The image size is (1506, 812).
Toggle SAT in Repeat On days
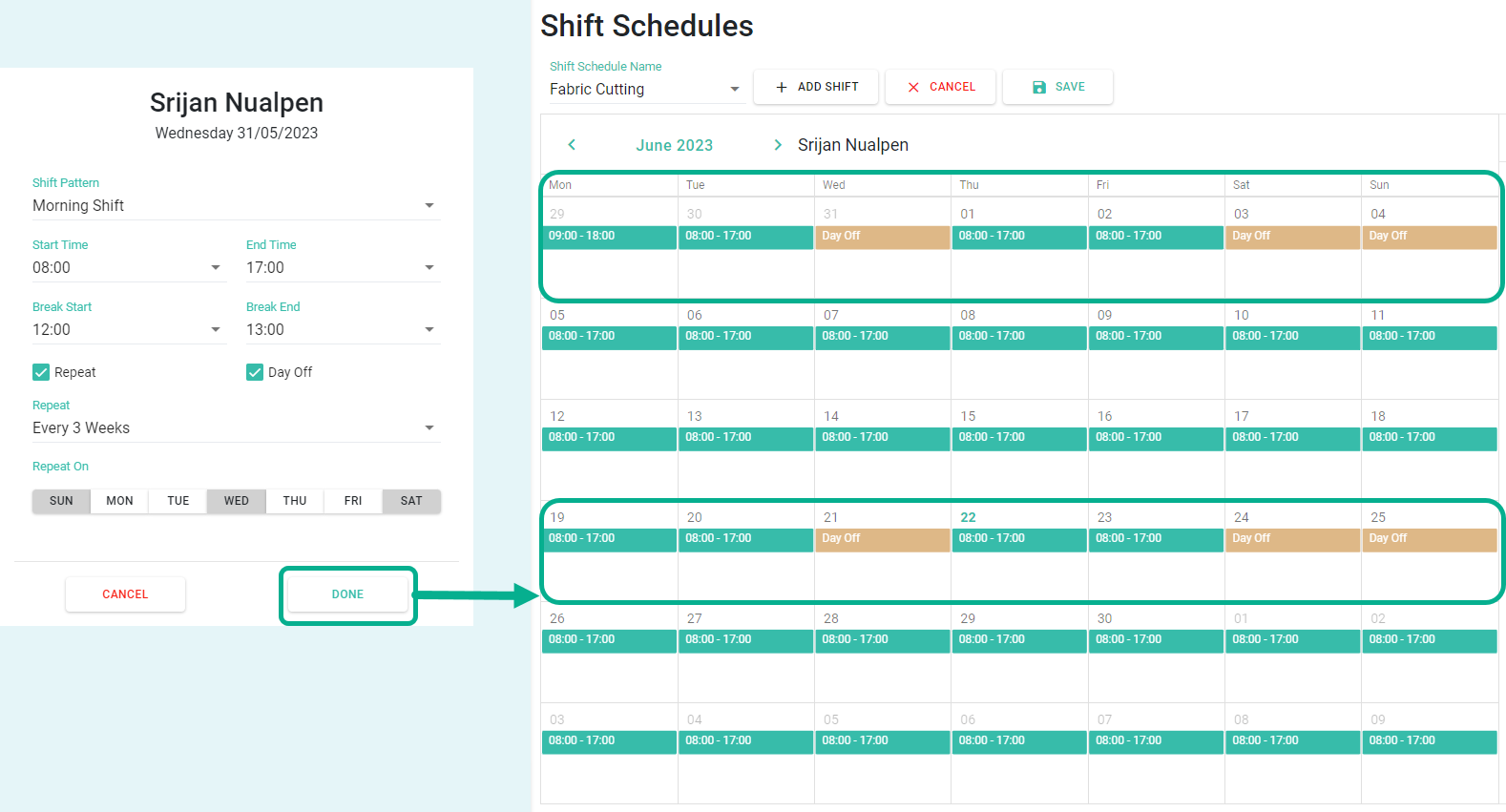click(411, 501)
